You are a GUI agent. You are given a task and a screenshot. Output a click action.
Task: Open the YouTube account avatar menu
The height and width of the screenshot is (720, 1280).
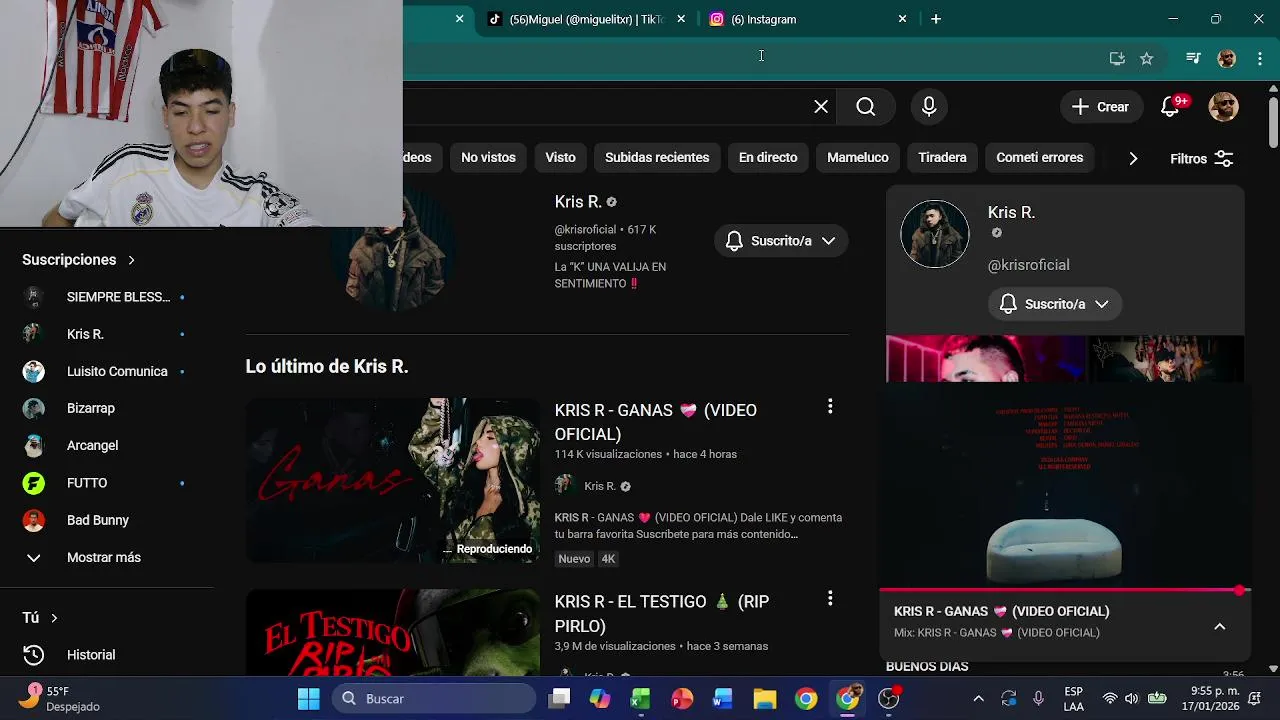click(x=1223, y=107)
